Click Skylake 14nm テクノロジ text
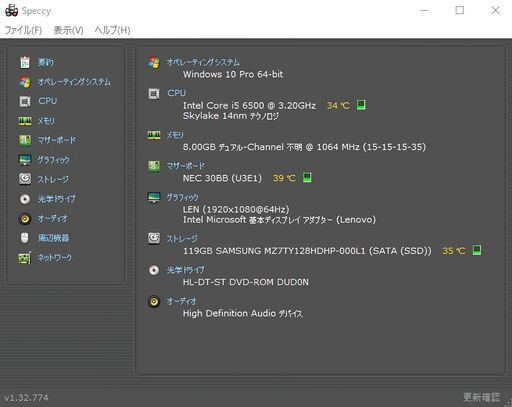 click(x=231, y=116)
